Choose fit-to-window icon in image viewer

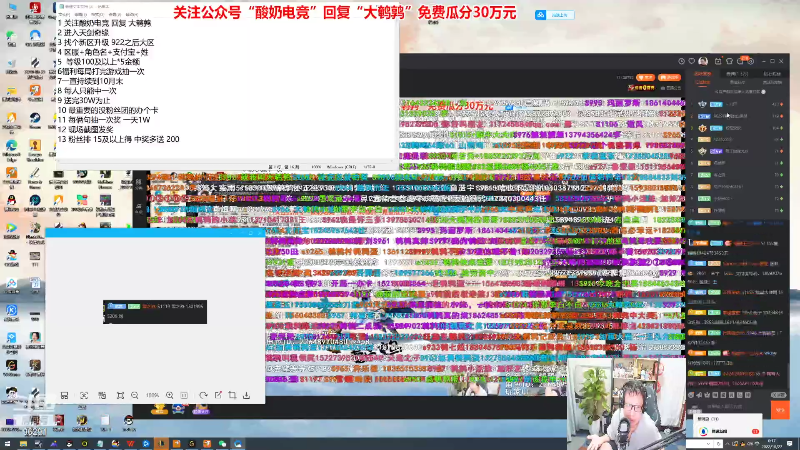pos(120,395)
